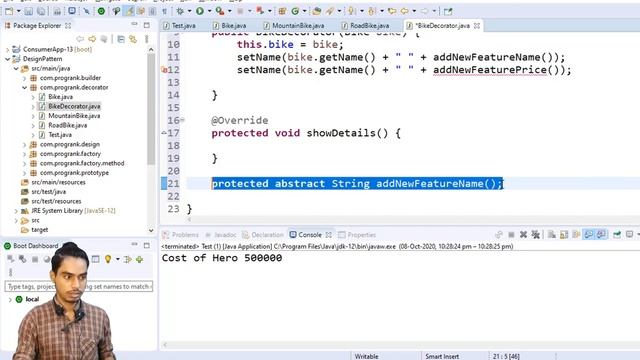Click error marker on line 12
This screenshot has height=360, width=640.
click(164, 70)
